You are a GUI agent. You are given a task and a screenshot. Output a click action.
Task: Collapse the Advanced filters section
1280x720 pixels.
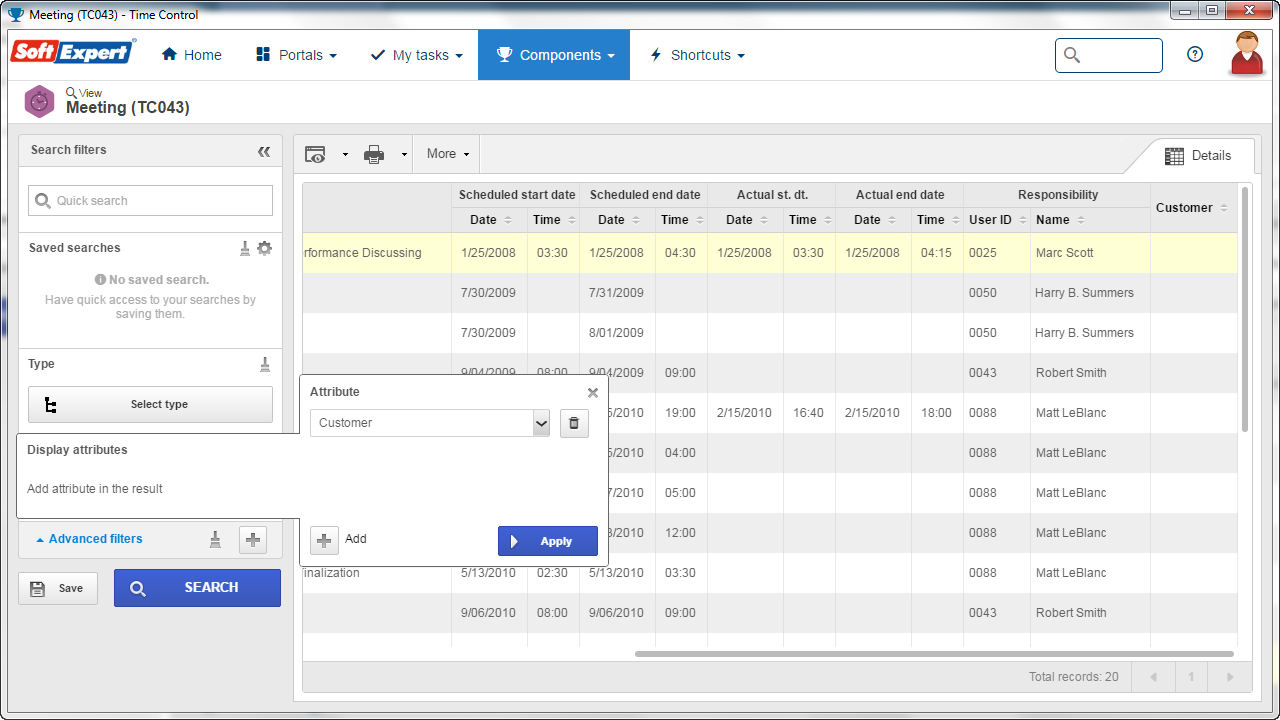coord(89,539)
